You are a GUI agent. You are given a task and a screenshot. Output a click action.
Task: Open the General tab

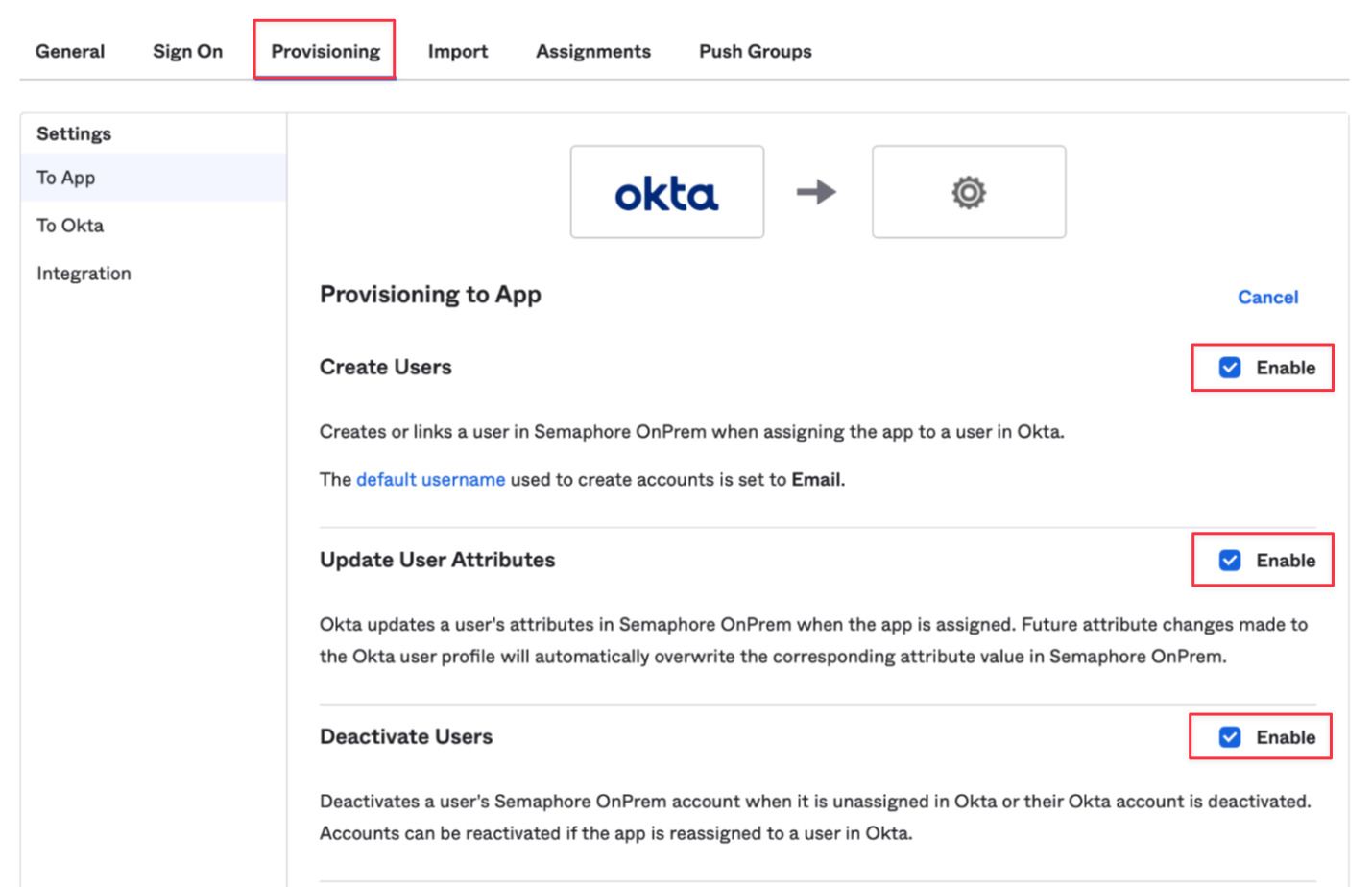coord(70,51)
